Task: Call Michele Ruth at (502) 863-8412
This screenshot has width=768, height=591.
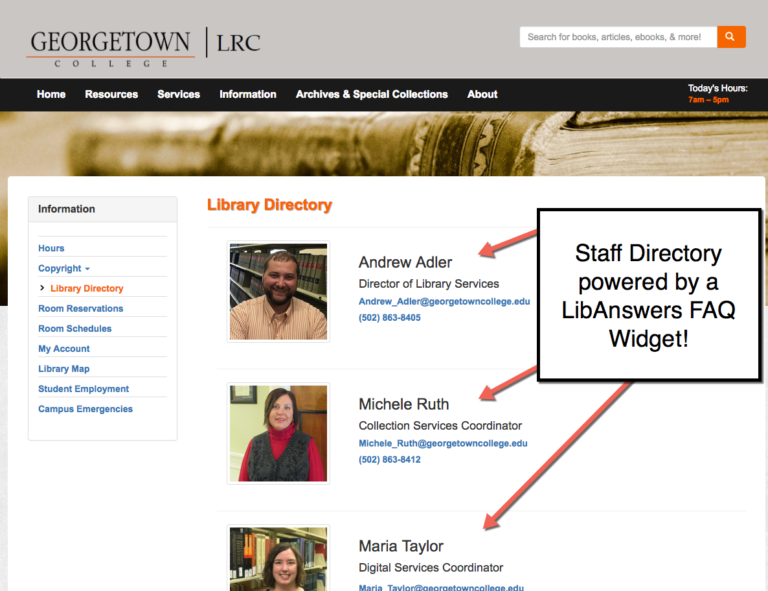Action: coord(389,460)
